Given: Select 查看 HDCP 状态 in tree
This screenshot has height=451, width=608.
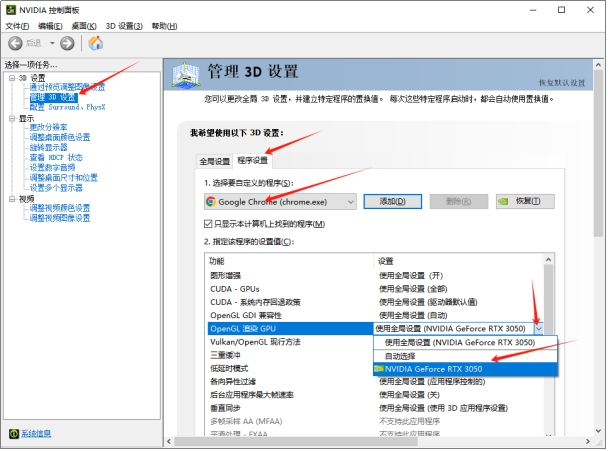Looking at the screenshot, I should [56, 157].
